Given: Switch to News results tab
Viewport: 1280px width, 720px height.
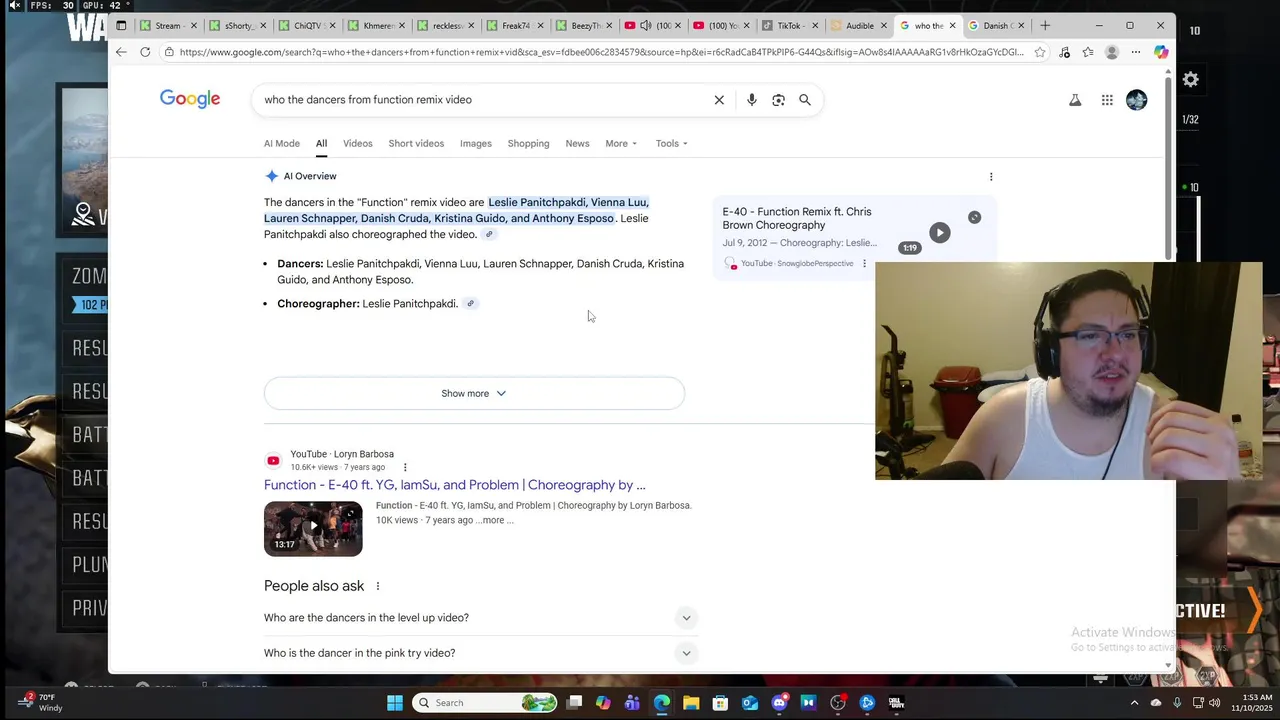Looking at the screenshot, I should click(577, 144).
